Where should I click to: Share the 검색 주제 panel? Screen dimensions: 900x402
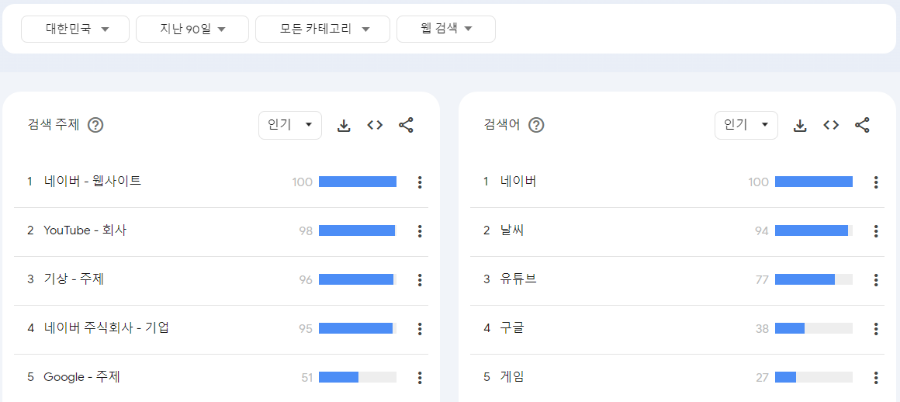click(406, 125)
